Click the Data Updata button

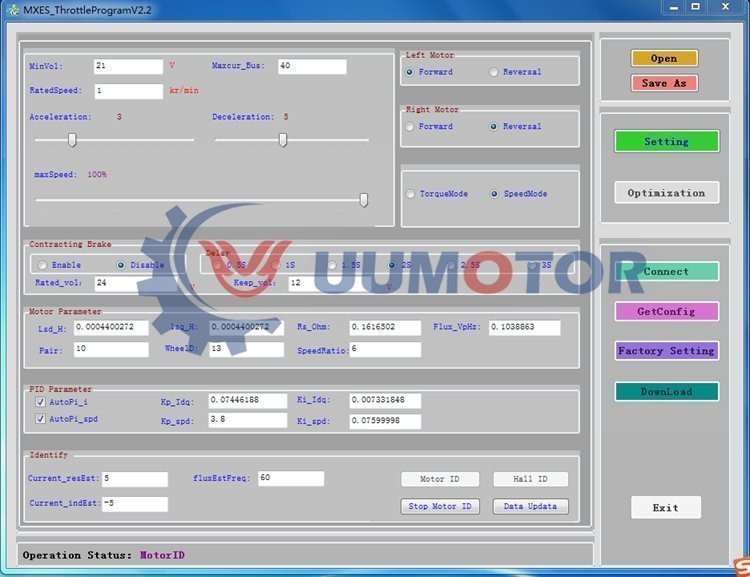click(530, 506)
